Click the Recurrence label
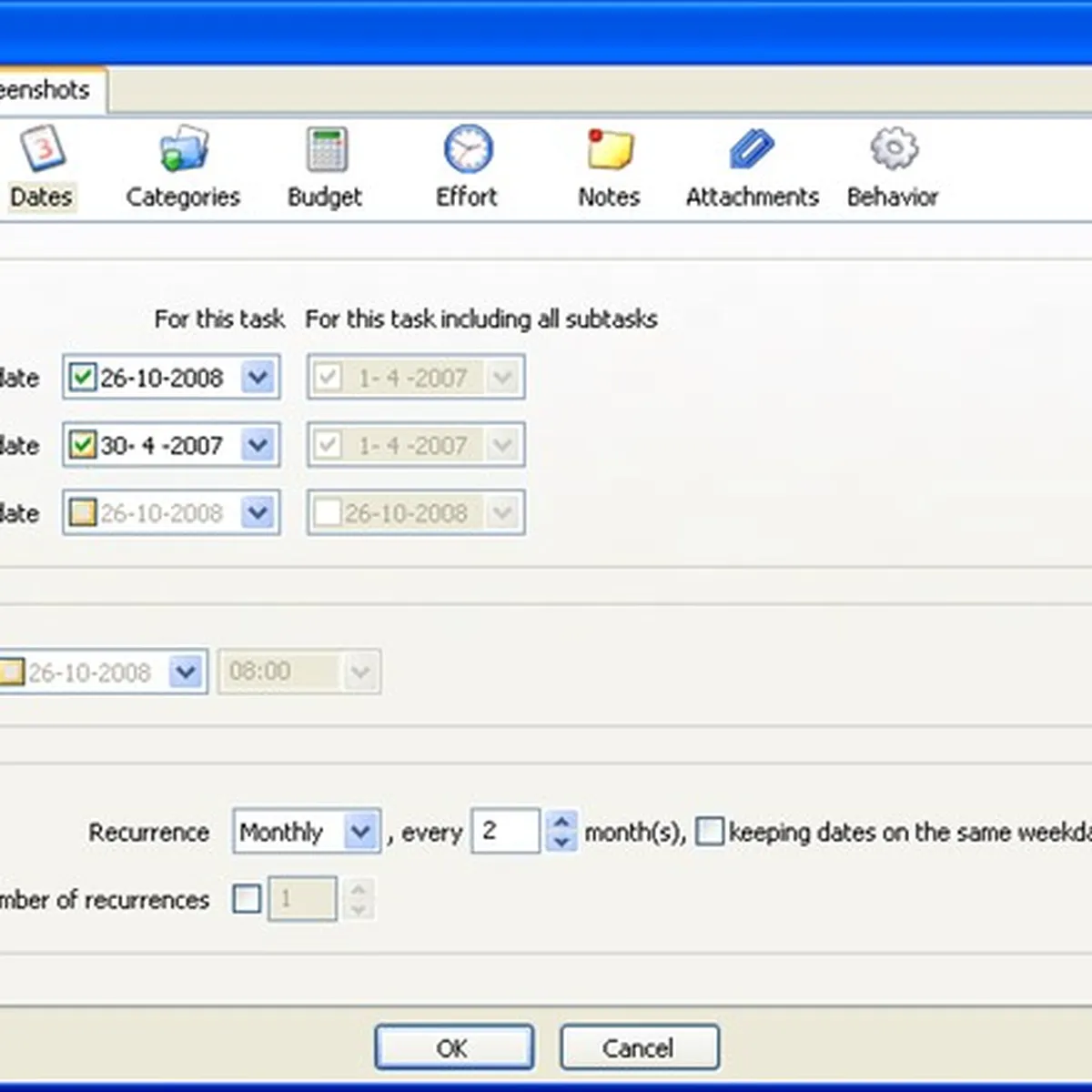The width and height of the screenshot is (1092, 1092). pos(149,832)
